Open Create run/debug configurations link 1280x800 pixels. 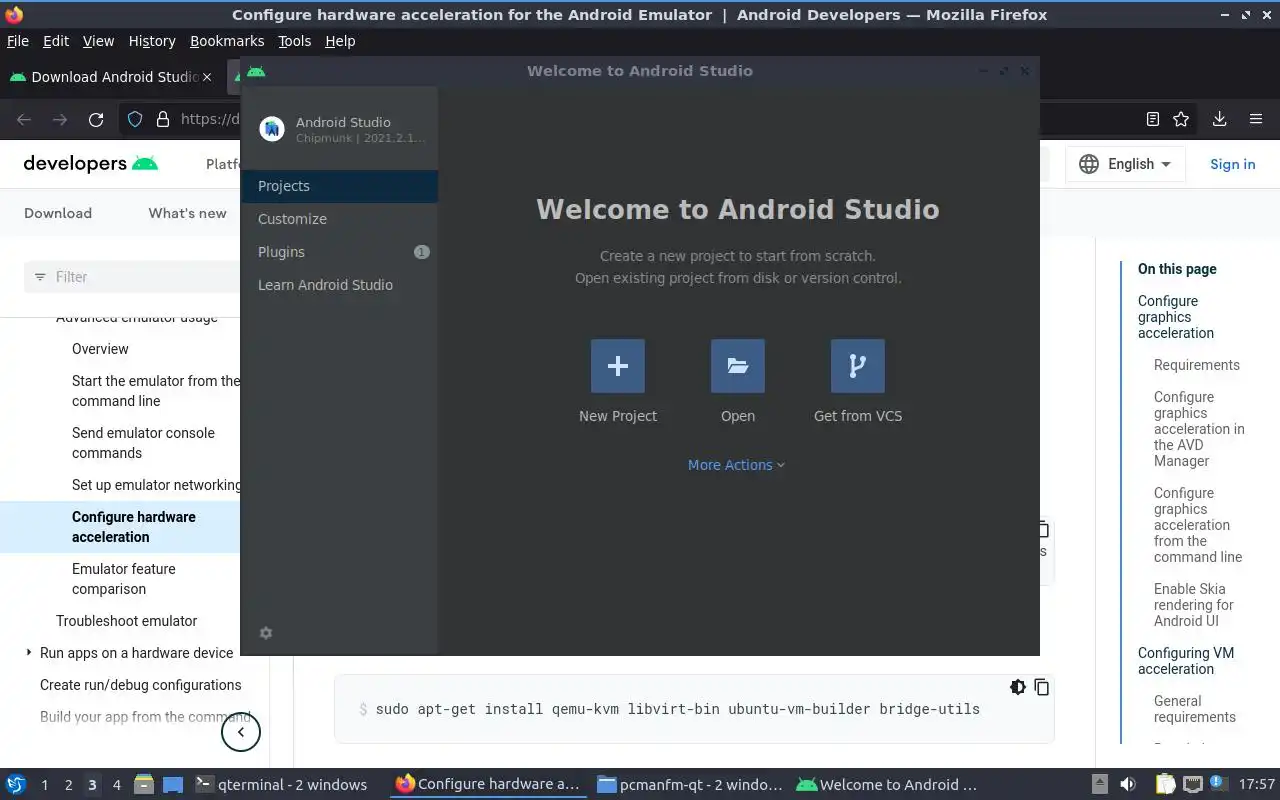point(141,685)
